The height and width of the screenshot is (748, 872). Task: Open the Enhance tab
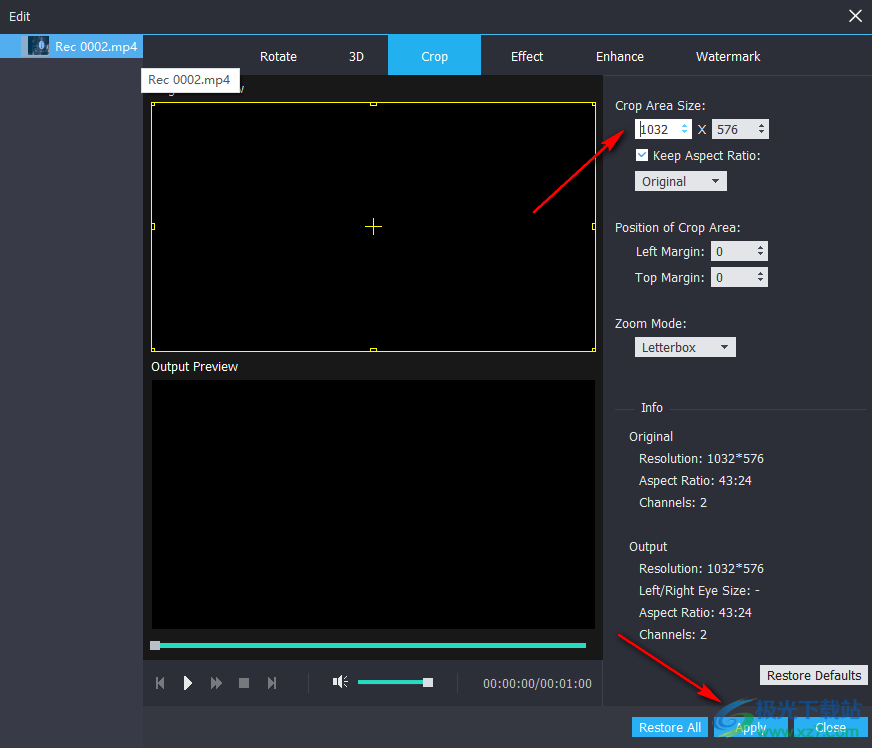coord(620,57)
